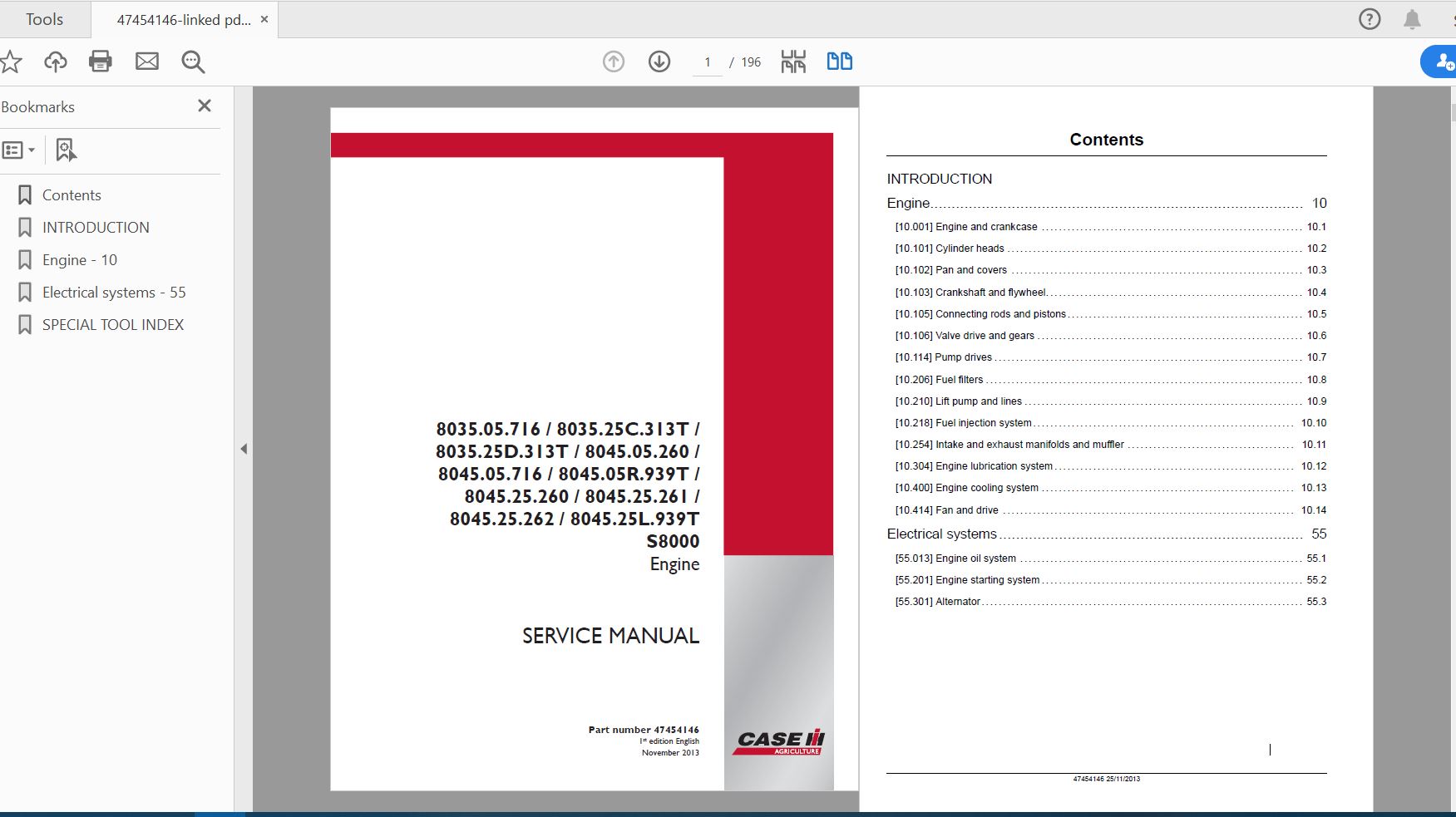
Task: Open the Engine section link in Contents
Action: (1107, 203)
